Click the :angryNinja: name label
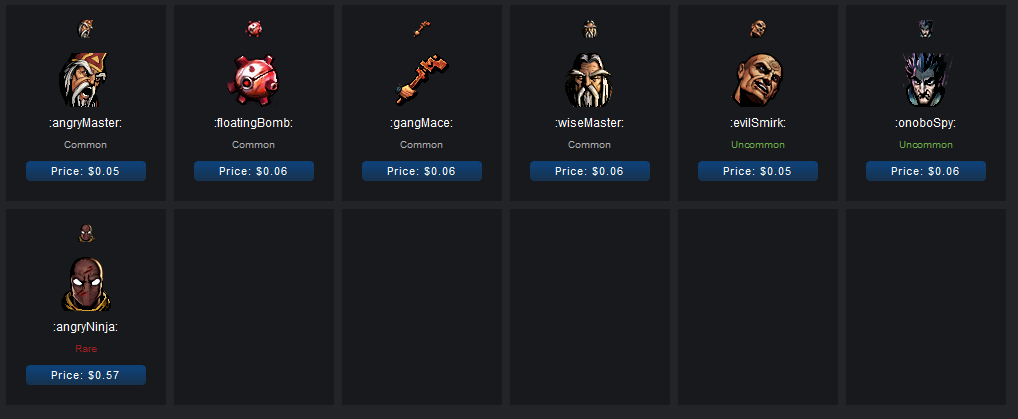This screenshot has height=419, width=1018. point(86,328)
